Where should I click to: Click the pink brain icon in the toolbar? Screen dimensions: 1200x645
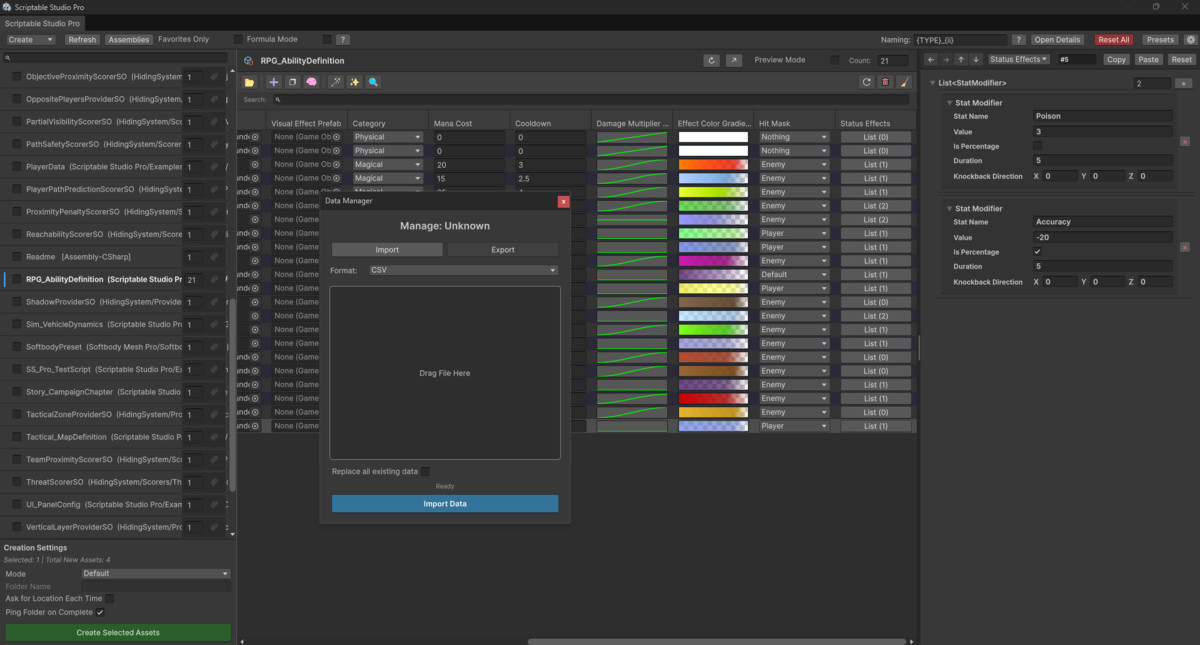coord(311,82)
